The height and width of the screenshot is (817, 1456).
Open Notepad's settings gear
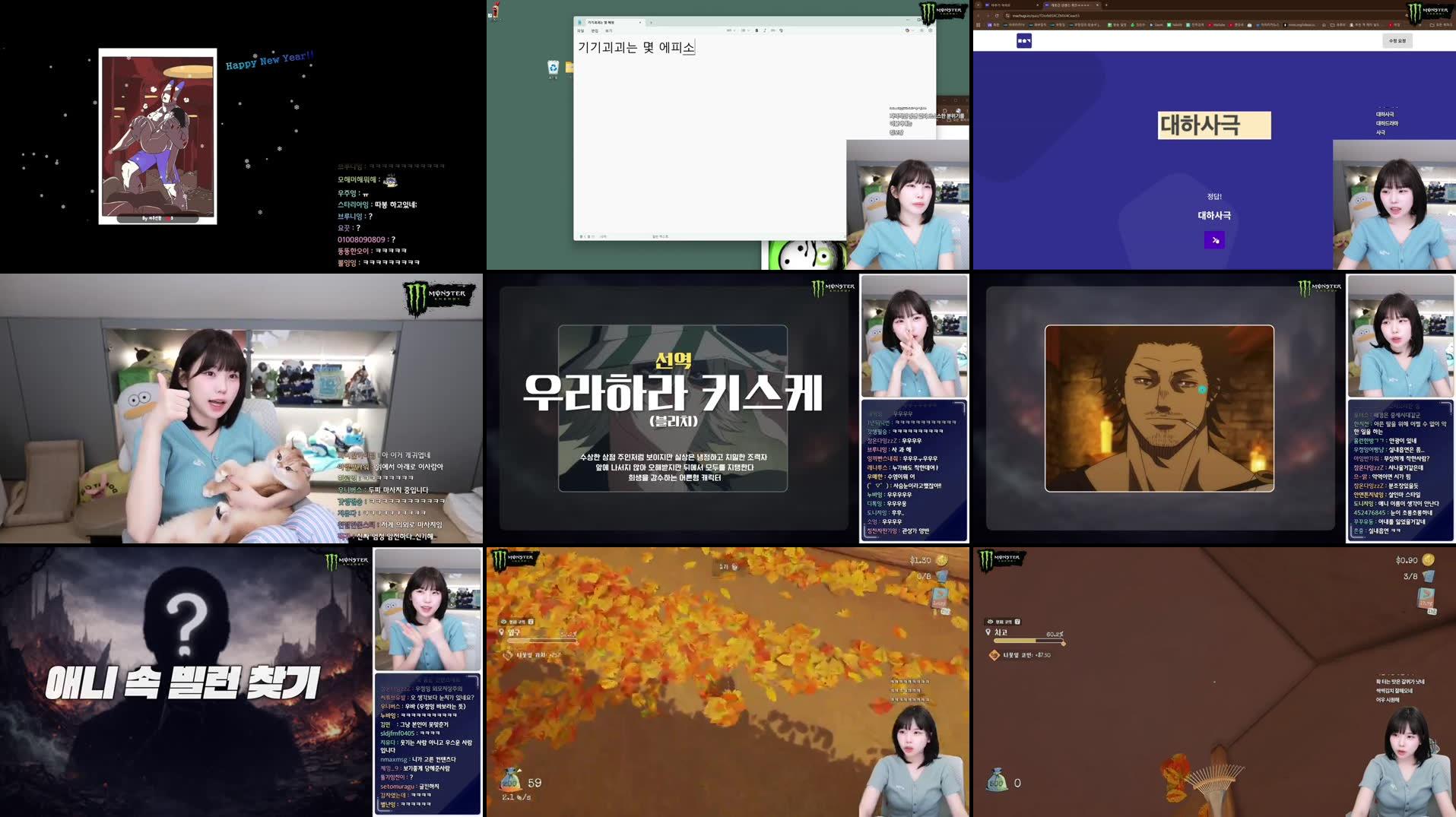[x=931, y=30]
